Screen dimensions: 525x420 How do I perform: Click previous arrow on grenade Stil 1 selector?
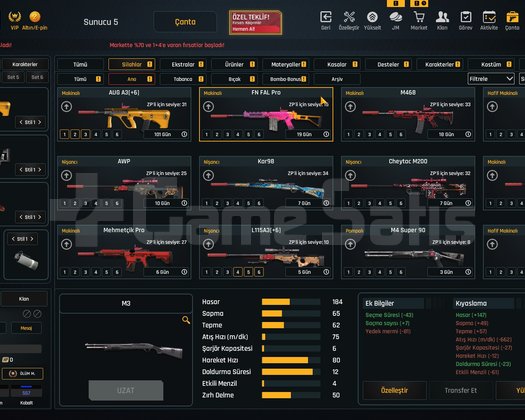[x=13, y=239]
